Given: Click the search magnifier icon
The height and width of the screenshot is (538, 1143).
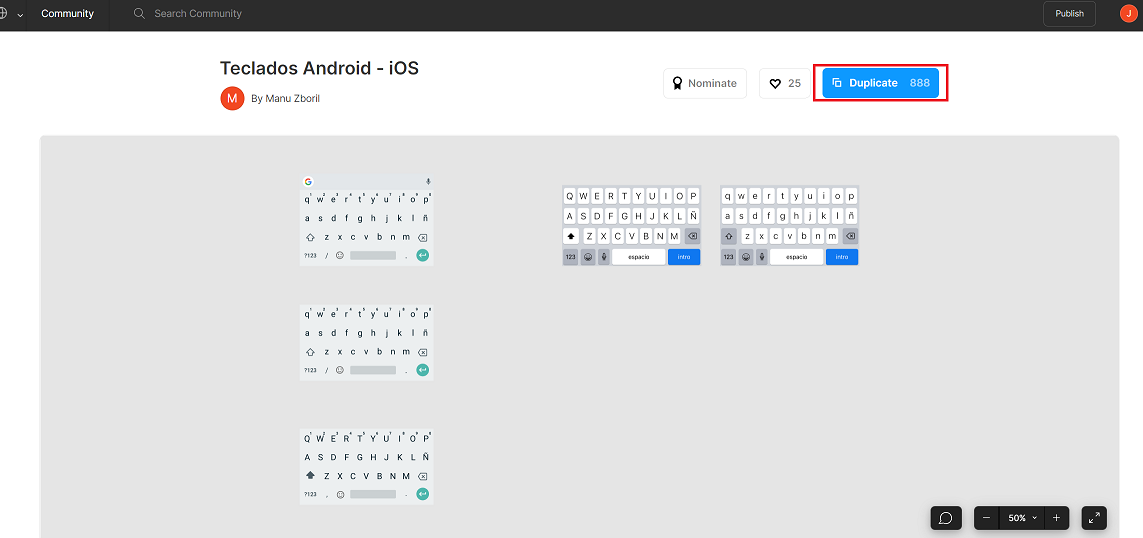Looking at the screenshot, I should pyautogui.click(x=139, y=14).
